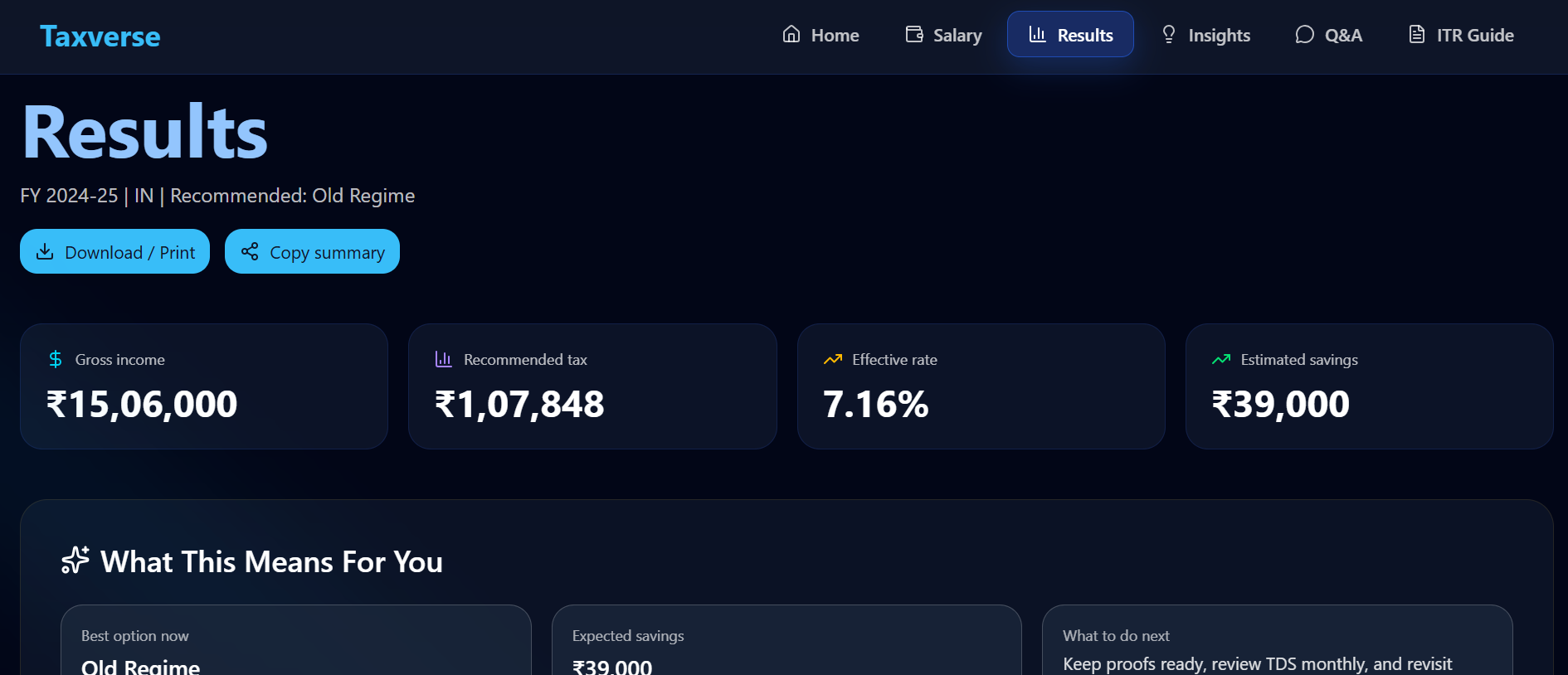Click the orange trend icon beside Effective rate
This screenshot has height=675, width=1568.
[832, 359]
